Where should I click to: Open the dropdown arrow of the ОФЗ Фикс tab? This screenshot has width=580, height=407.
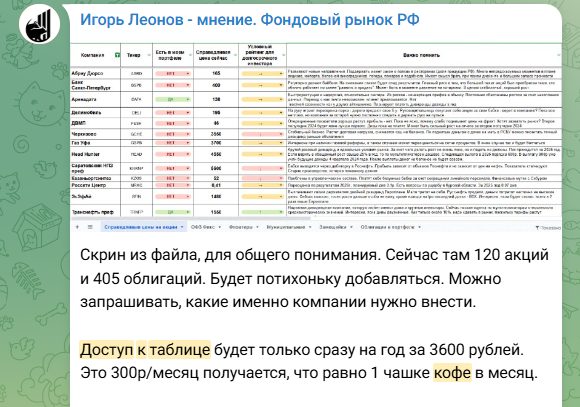coord(220,227)
